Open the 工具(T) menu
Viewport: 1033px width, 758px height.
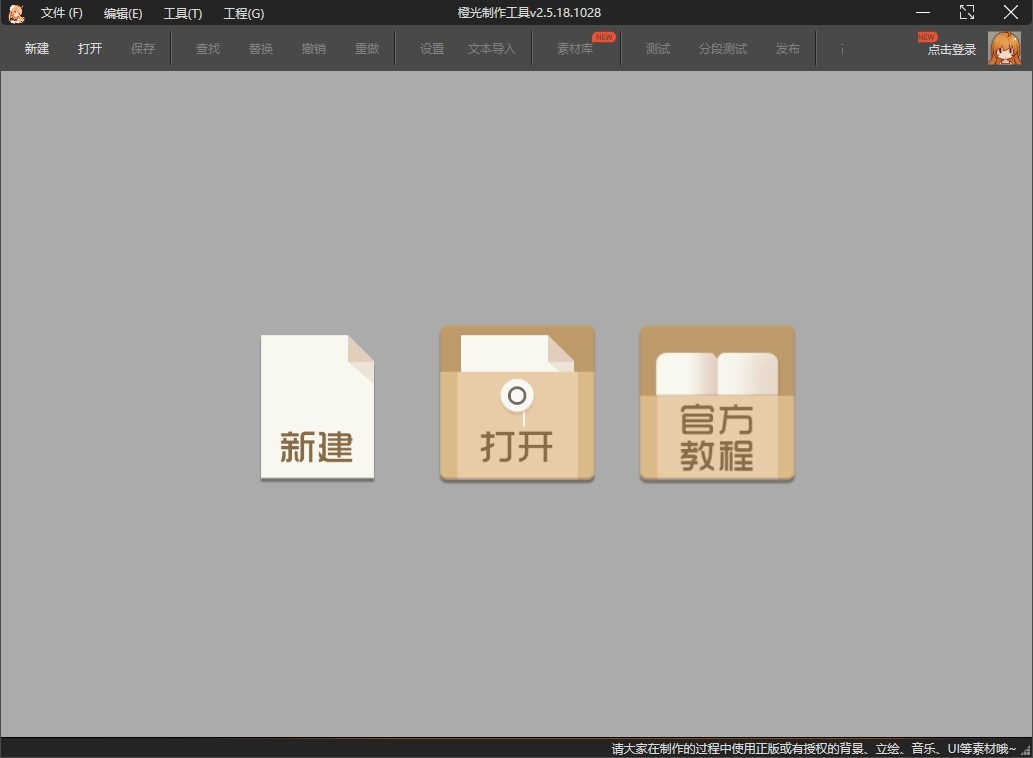tap(182, 13)
